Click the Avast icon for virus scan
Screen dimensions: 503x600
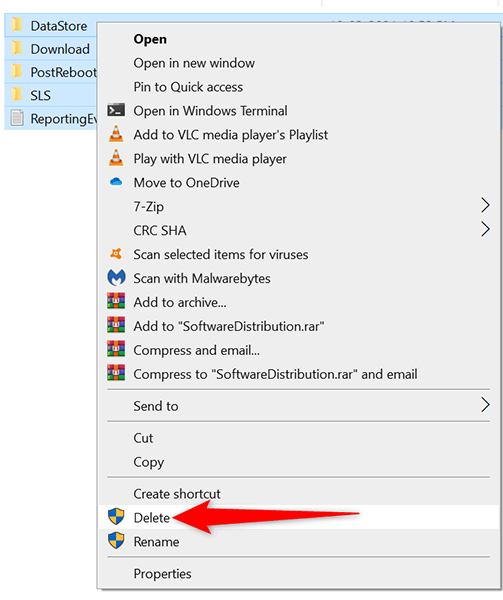tap(116, 254)
